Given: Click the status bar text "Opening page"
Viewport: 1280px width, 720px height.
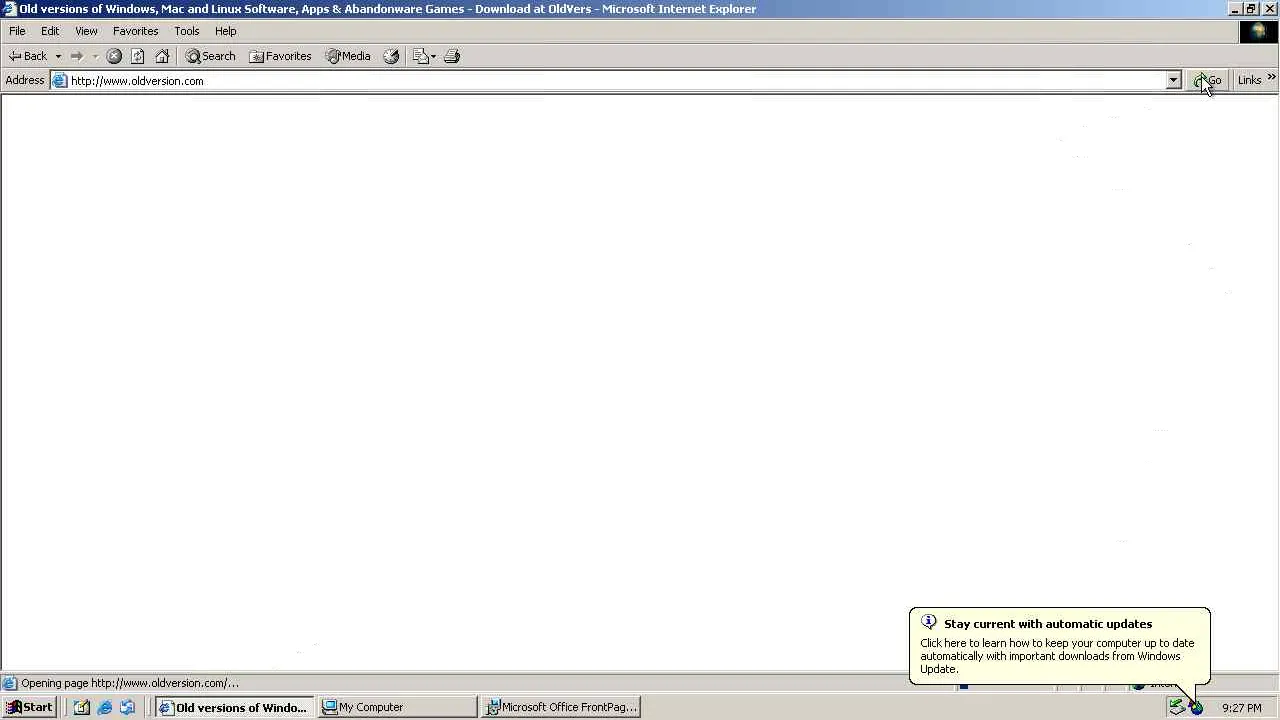Looking at the screenshot, I should click(55, 683).
